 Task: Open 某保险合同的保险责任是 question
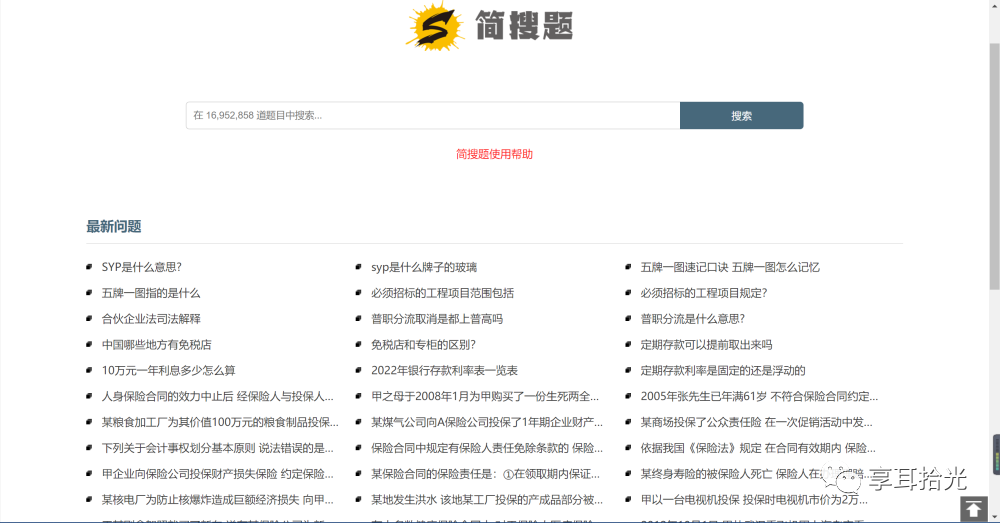485,474
